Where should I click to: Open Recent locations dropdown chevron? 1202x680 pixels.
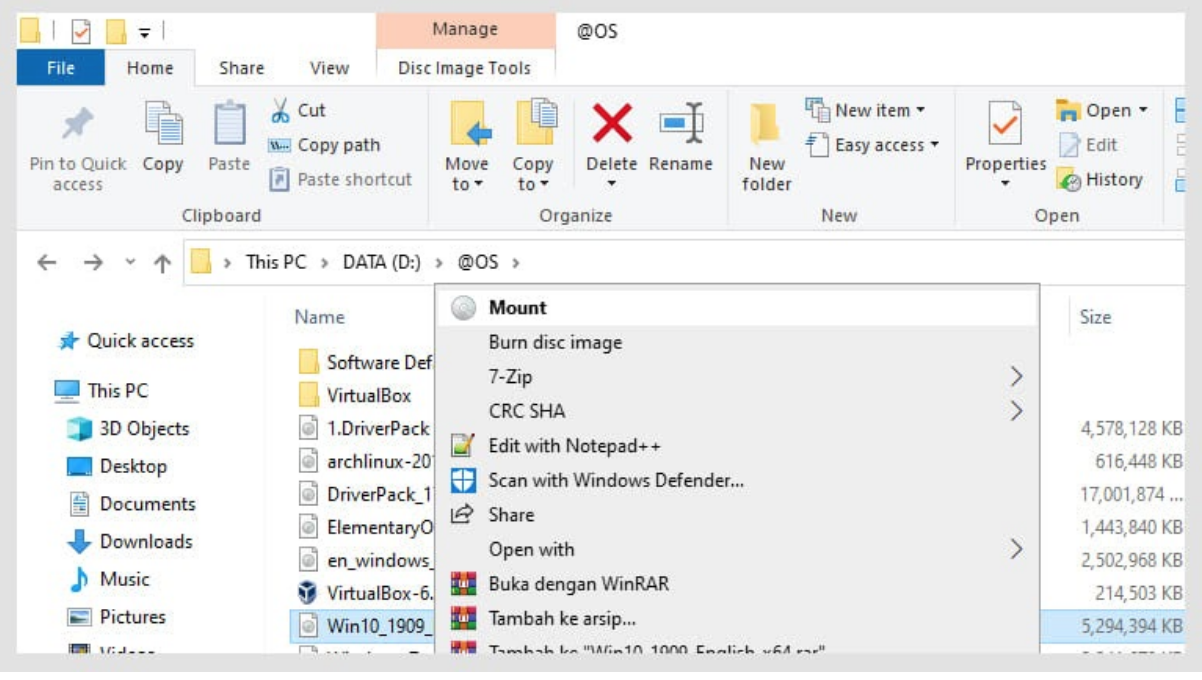129,263
